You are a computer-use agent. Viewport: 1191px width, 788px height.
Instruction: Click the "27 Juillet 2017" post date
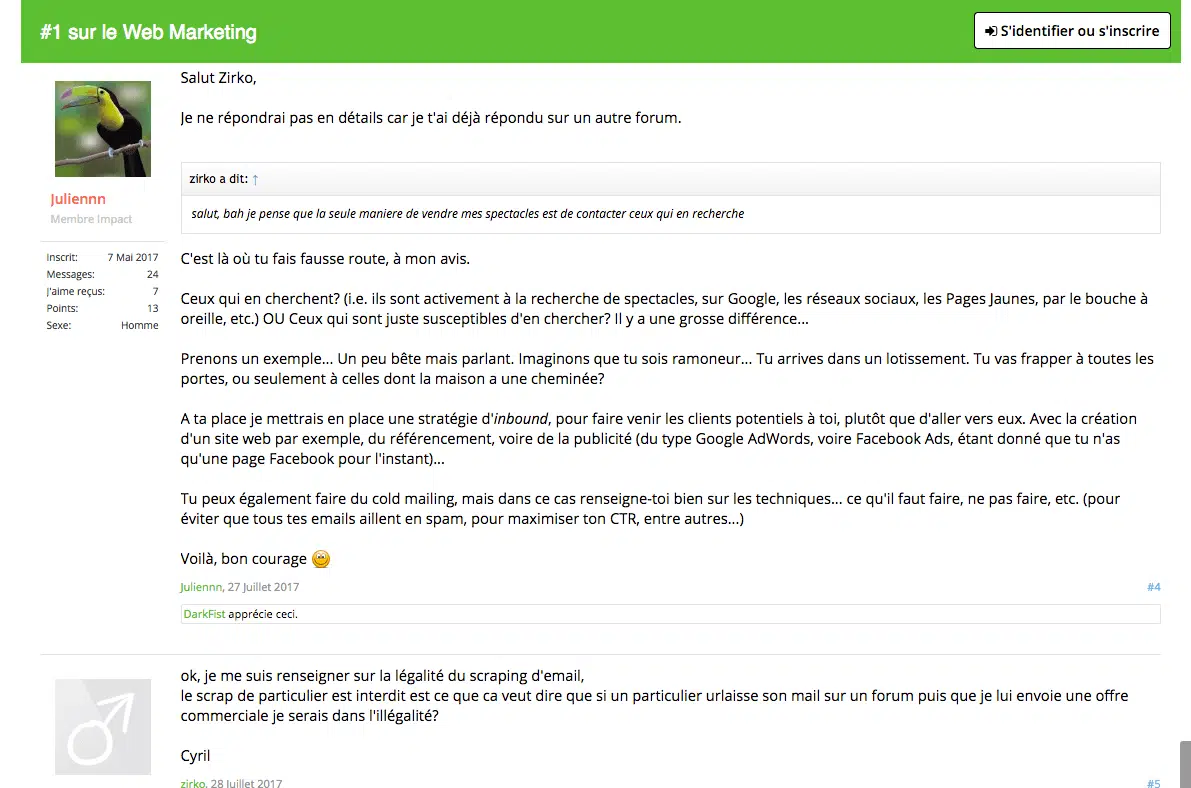pos(264,587)
